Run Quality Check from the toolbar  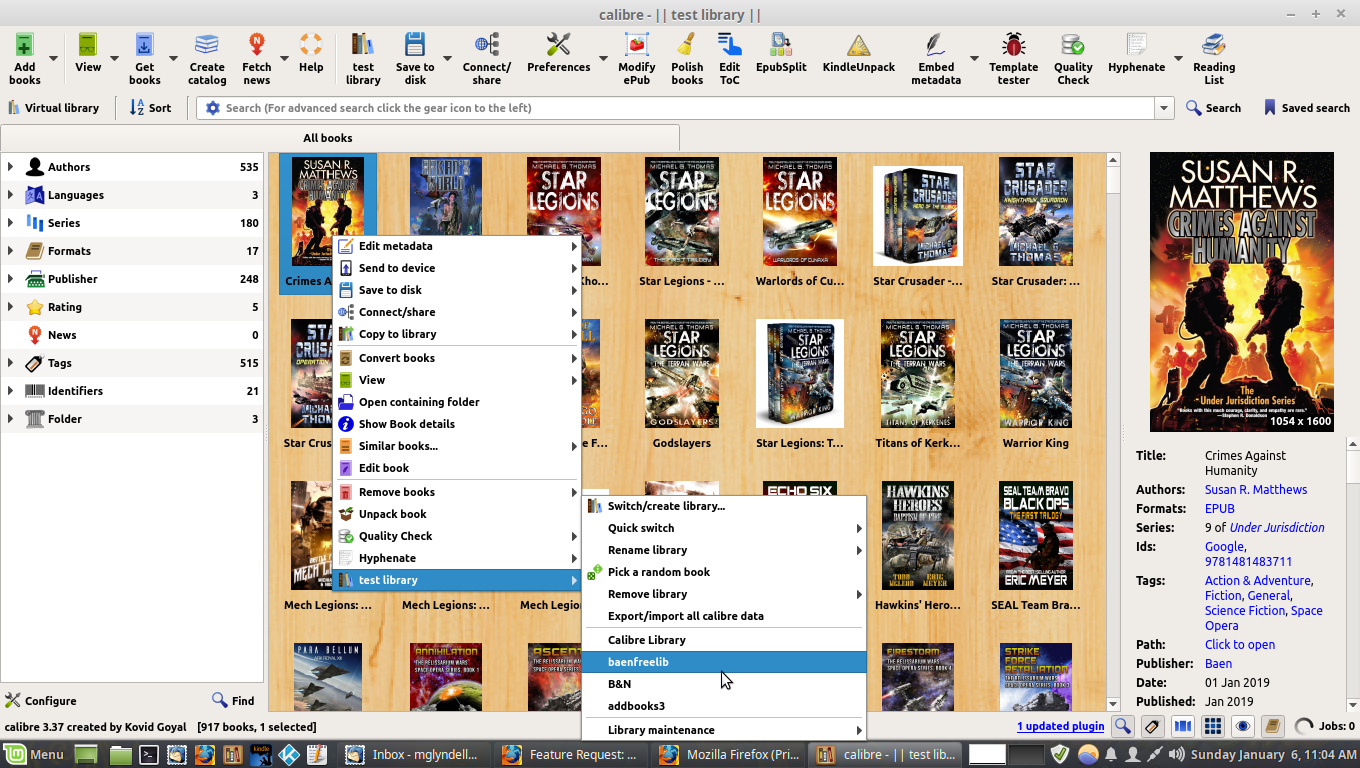(x=1073, y=58)
